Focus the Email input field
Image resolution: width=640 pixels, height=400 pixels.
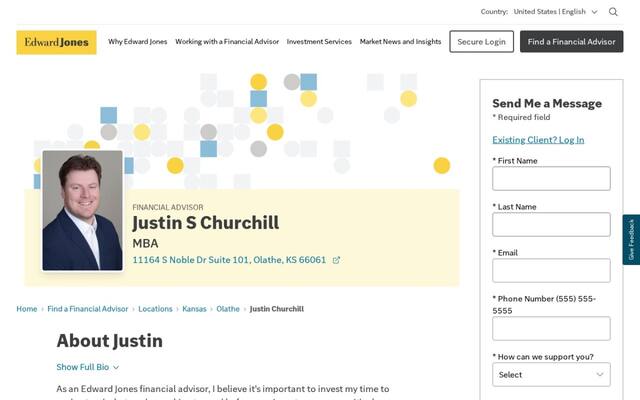coord(551,271)
